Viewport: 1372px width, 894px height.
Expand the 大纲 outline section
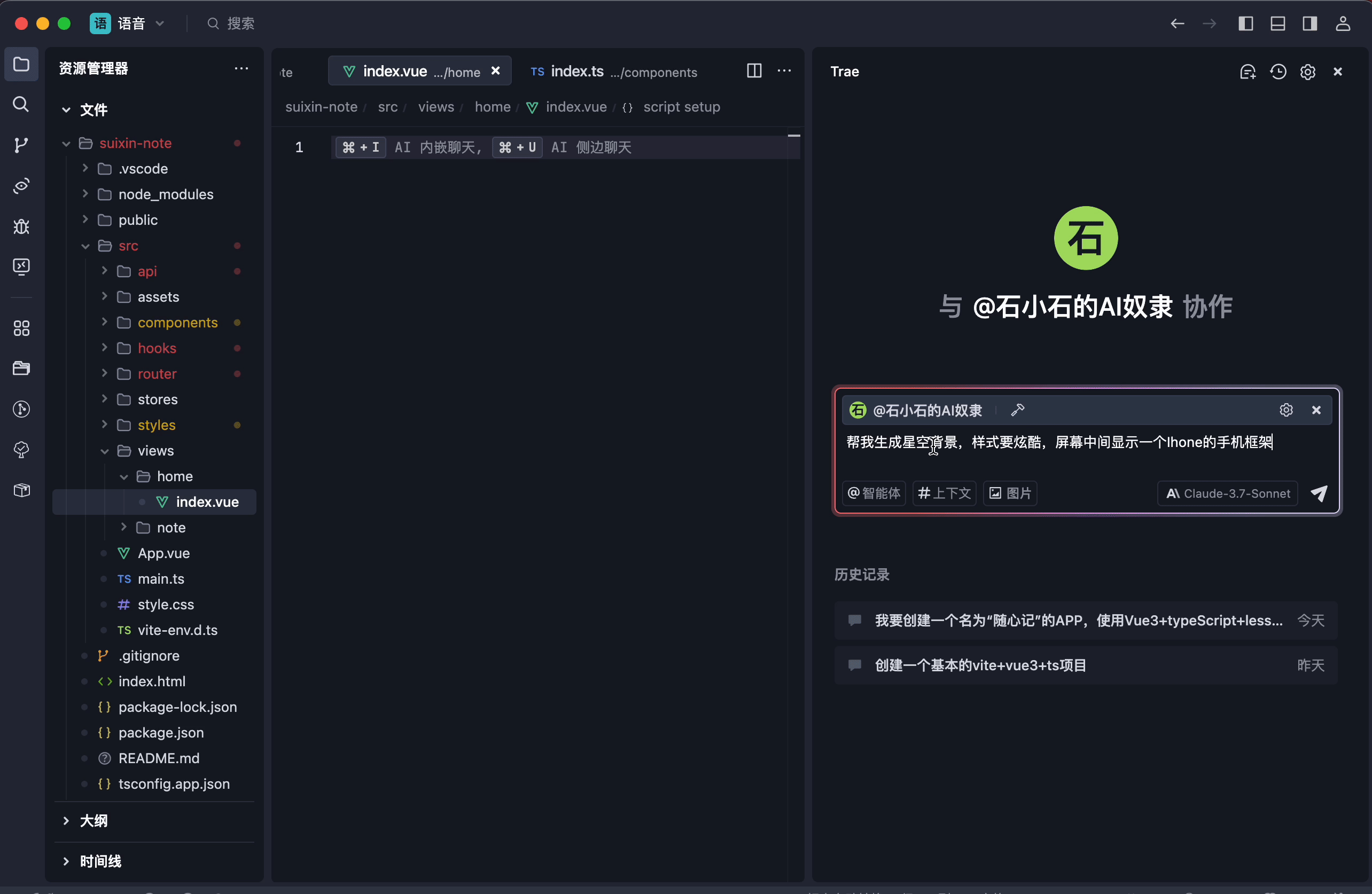point(93,820)
